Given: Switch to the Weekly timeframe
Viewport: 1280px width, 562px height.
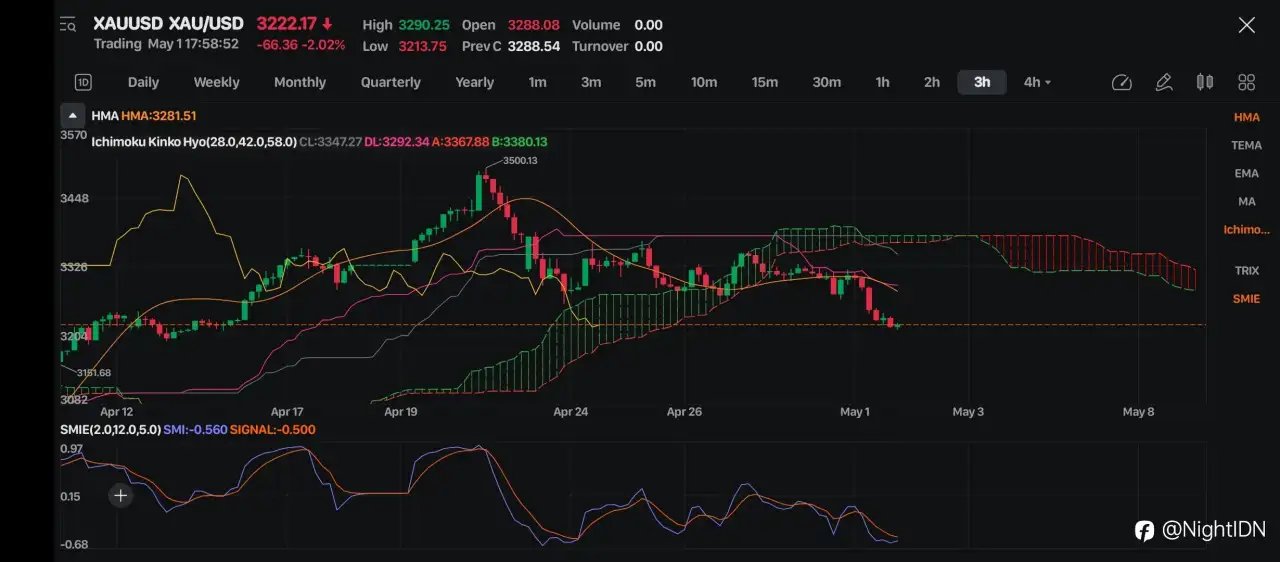Looking at the screenshot, I should point(216,82).
